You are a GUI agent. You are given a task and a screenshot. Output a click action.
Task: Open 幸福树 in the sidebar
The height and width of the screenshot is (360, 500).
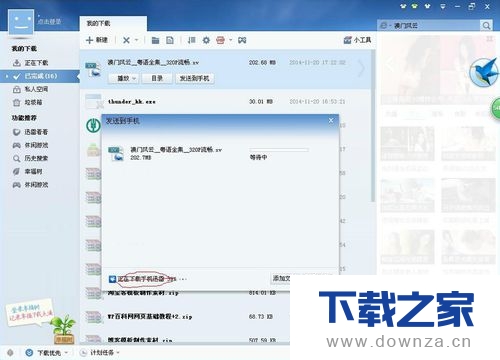point(33,171)
